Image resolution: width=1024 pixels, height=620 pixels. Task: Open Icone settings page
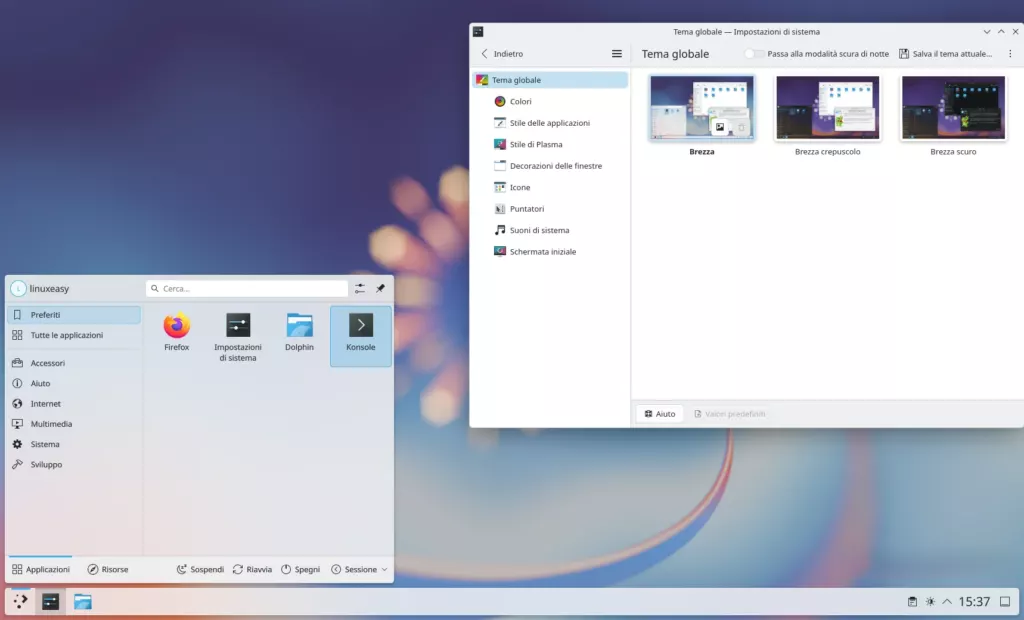tap(550, 188)
